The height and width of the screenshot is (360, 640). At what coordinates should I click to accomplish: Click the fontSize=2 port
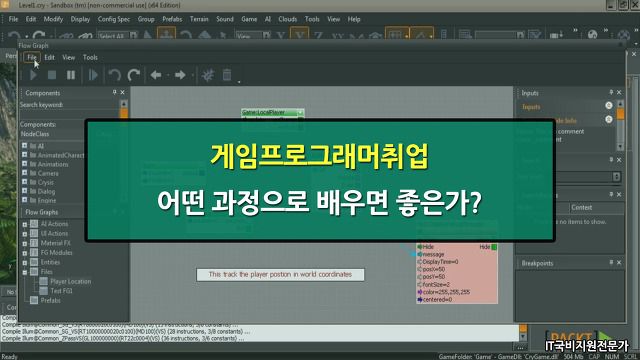433,284
